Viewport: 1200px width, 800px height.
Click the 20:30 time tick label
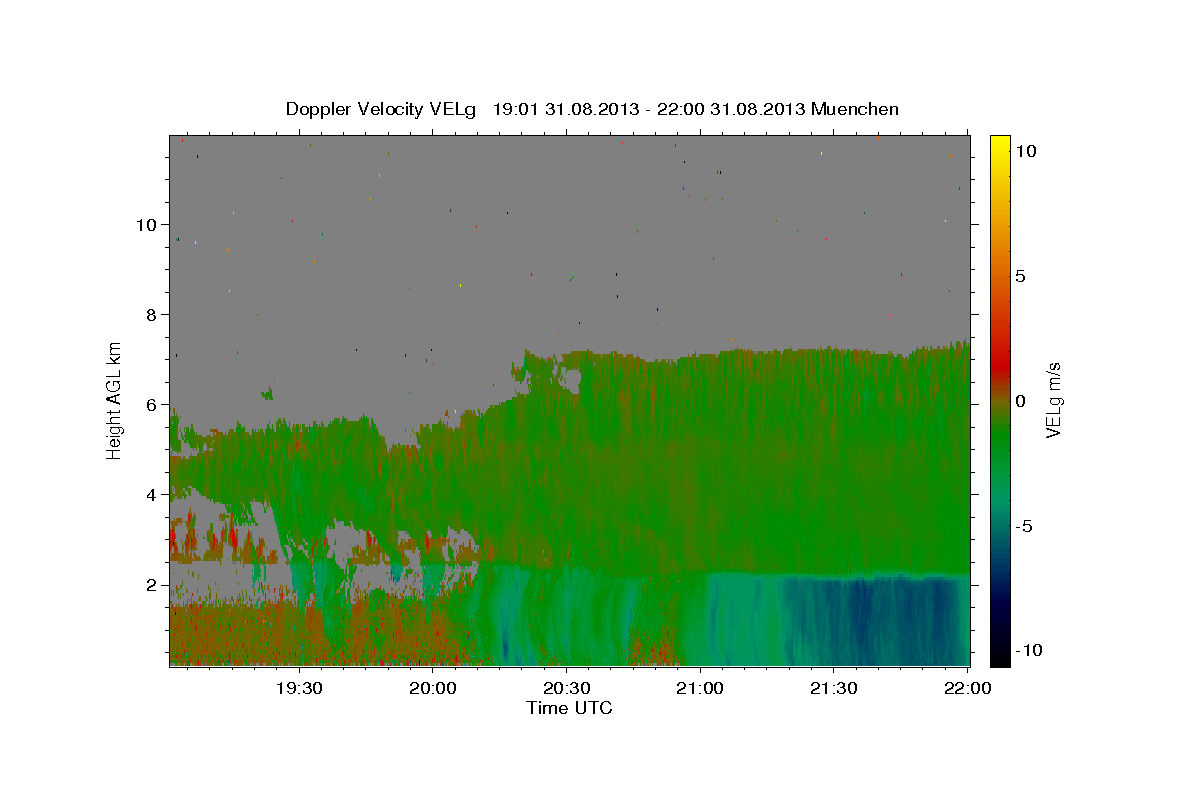[x=566, y=688]
